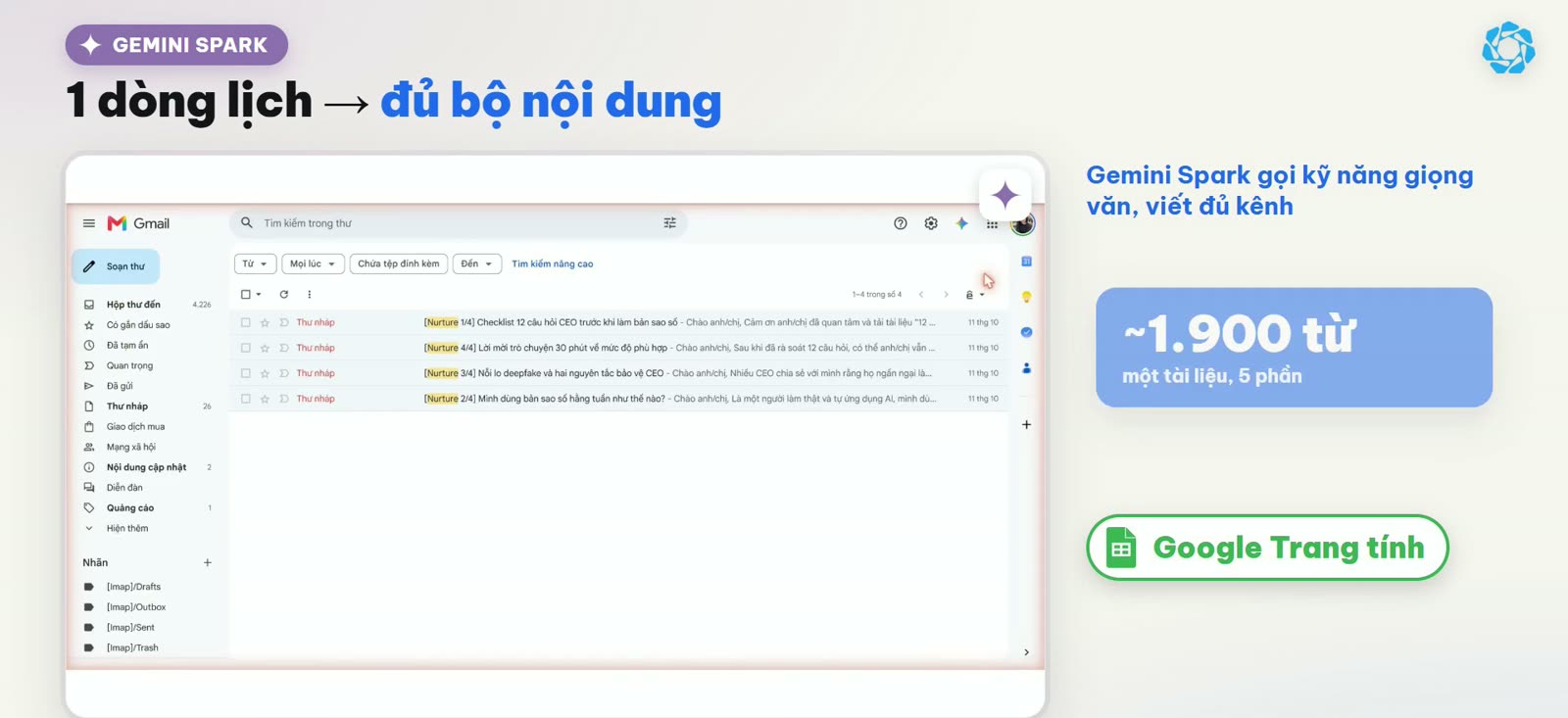Screen dimensions: 1568x718
Task: Open the Gmail main menu hamburger icon
Action: (x=89, y=223)
